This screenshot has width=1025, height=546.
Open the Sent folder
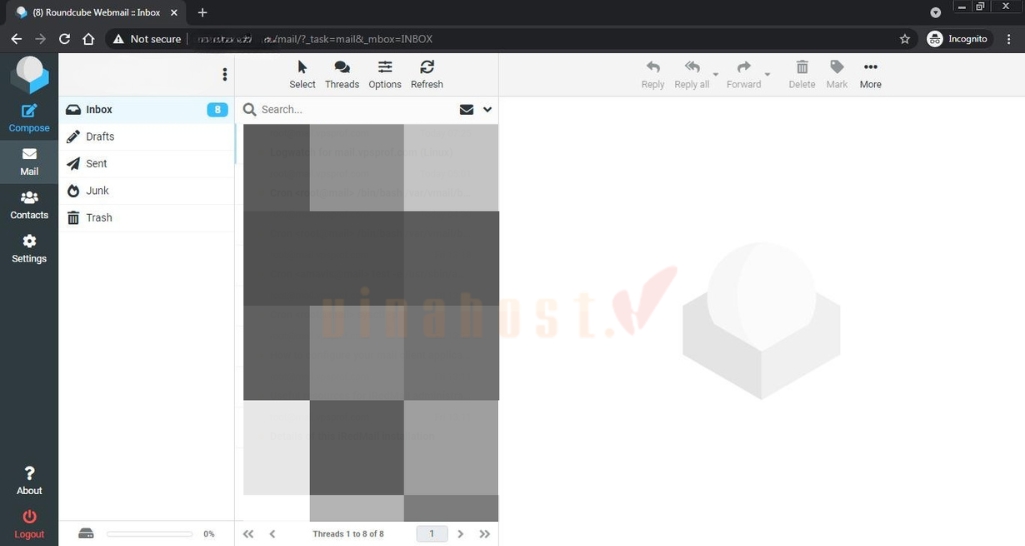click(146, 163)
